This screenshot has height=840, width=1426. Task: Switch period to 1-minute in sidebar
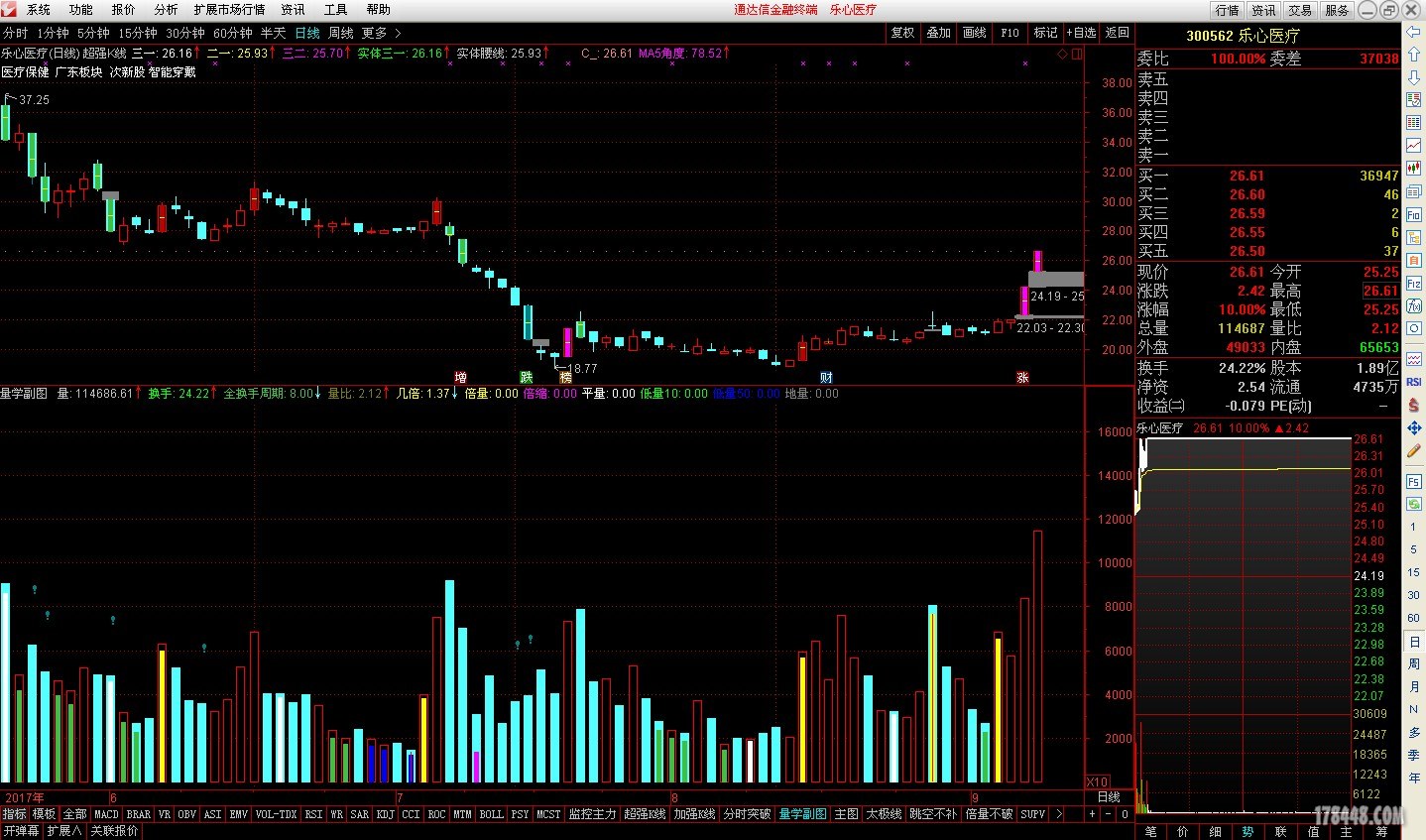point(1413,527)
